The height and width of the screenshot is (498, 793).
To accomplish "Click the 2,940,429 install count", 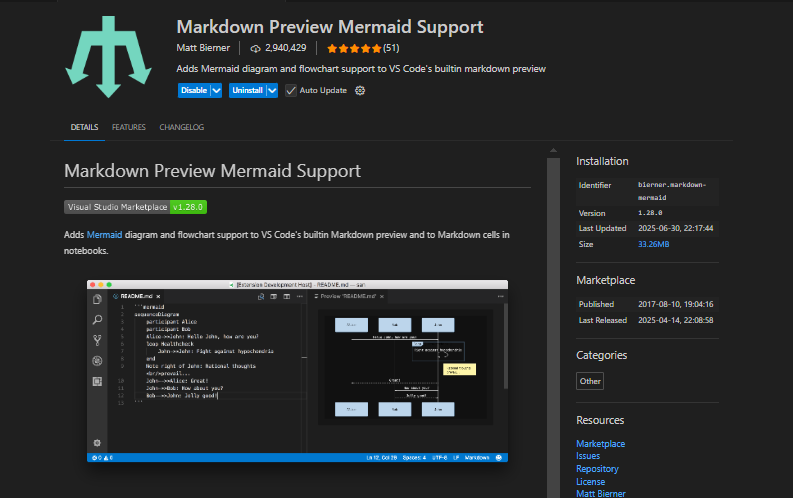I will [x=286, y=48].
